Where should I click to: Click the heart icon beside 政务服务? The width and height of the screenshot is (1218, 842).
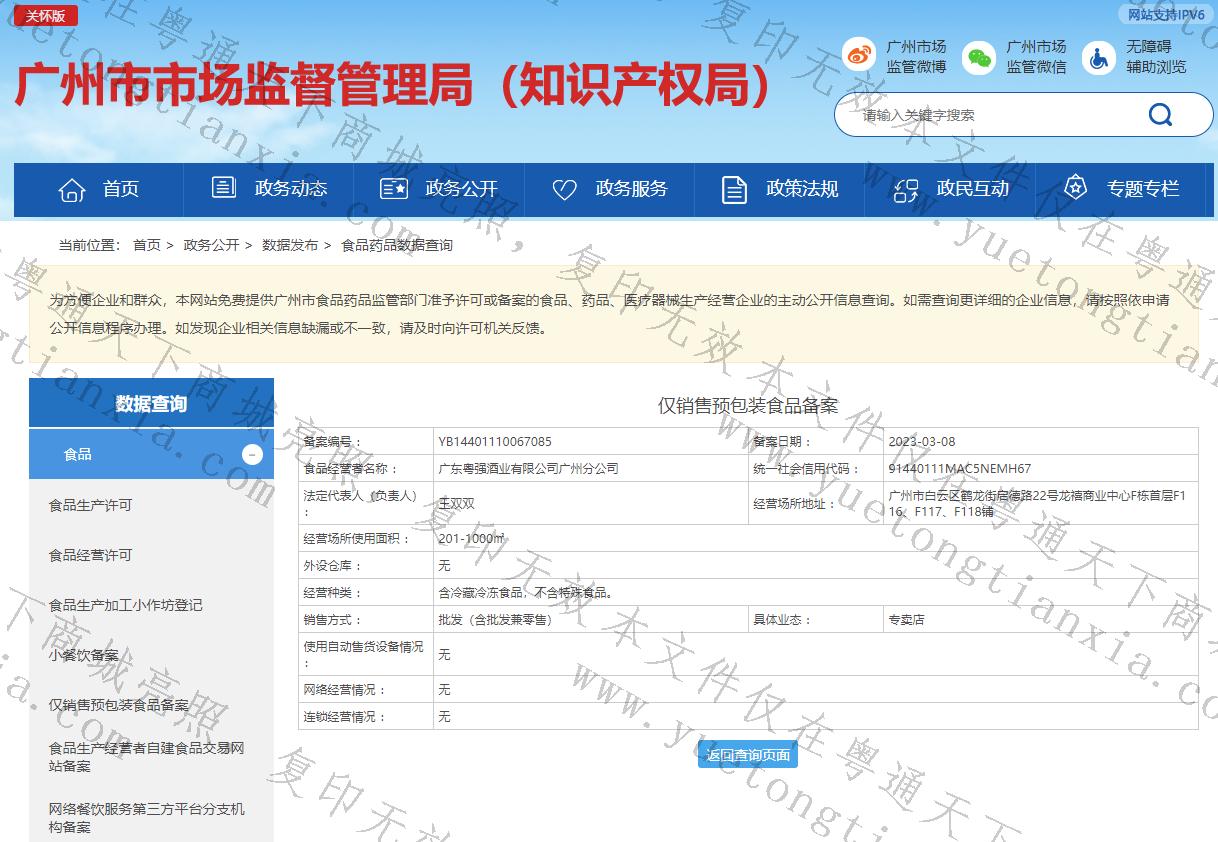[x=565, y=189]
